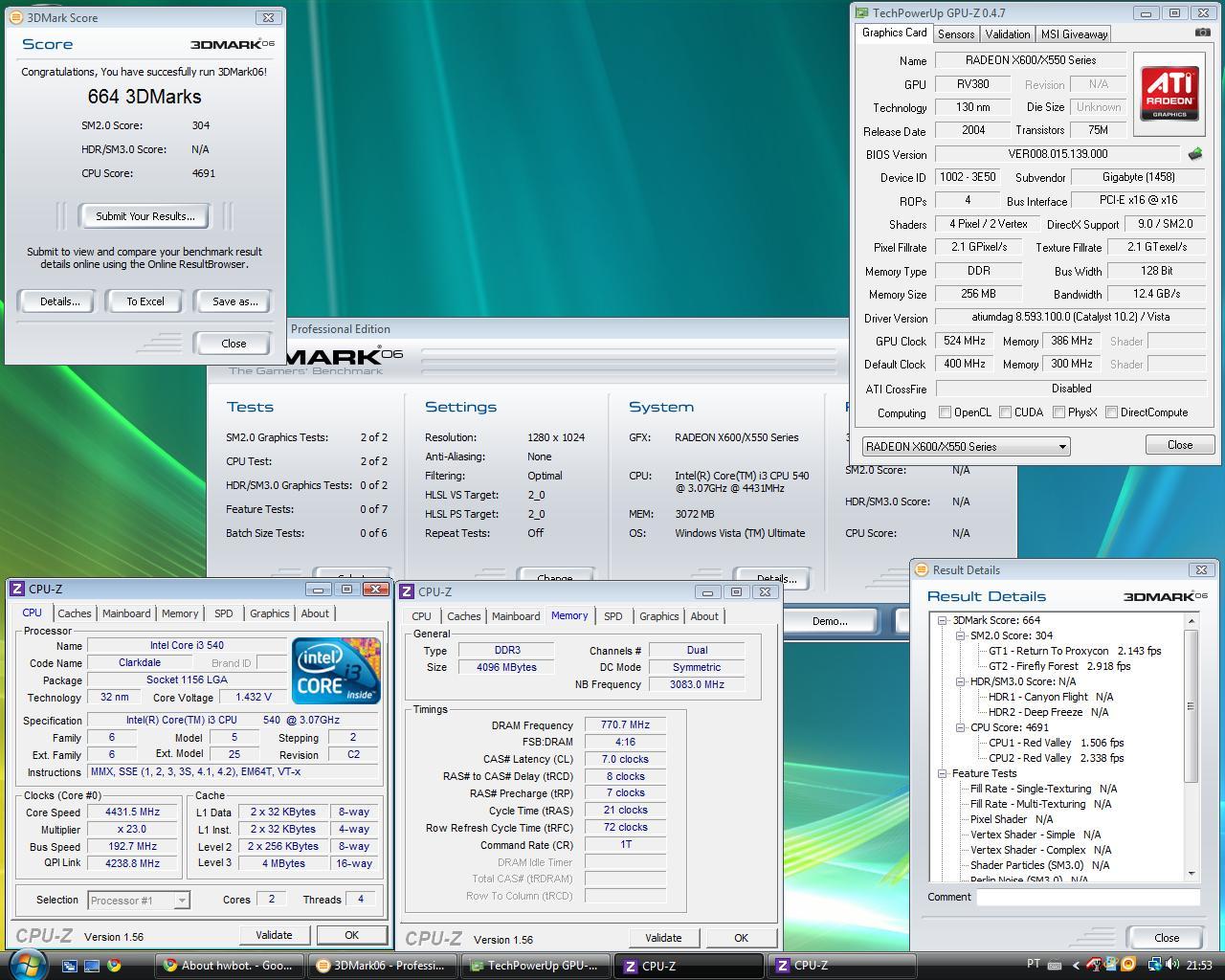Switch to Caches tab in left CPU-Z
This screenshot has width=1225, height=980.
74,613
